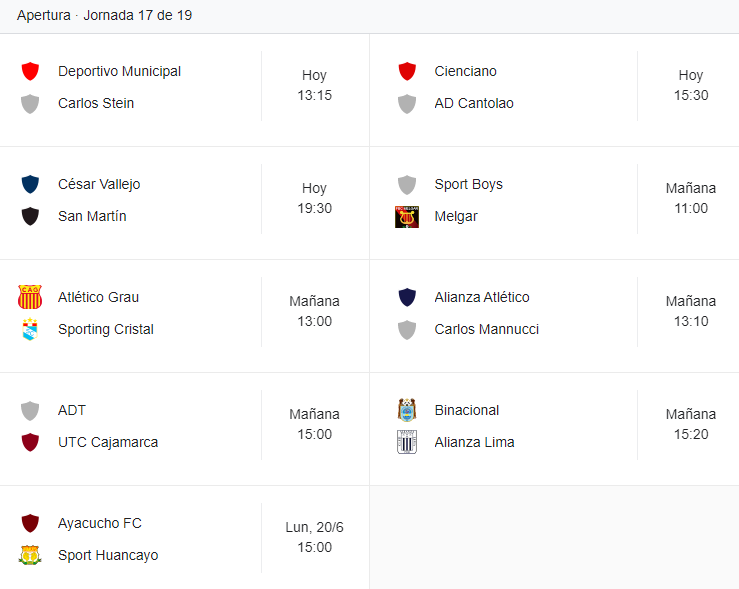This screenshot has height=589, width=739.
Task: Select the AD Cantolao team name
Action: click(x=474, y=103)
